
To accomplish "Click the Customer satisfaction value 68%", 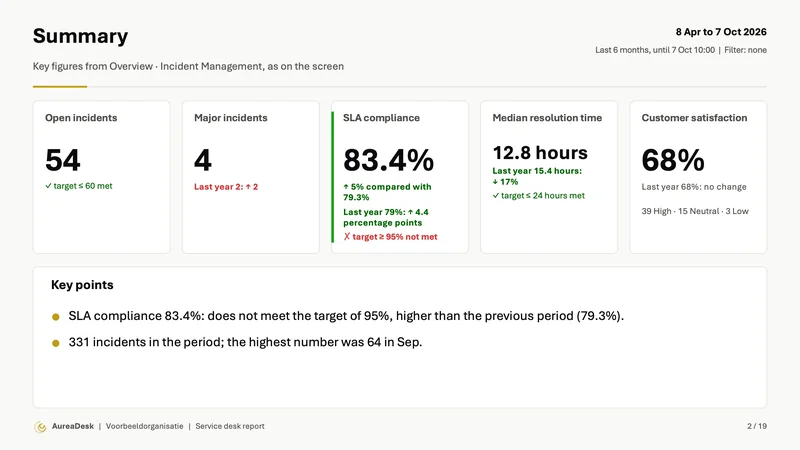I will click(673, 160).
